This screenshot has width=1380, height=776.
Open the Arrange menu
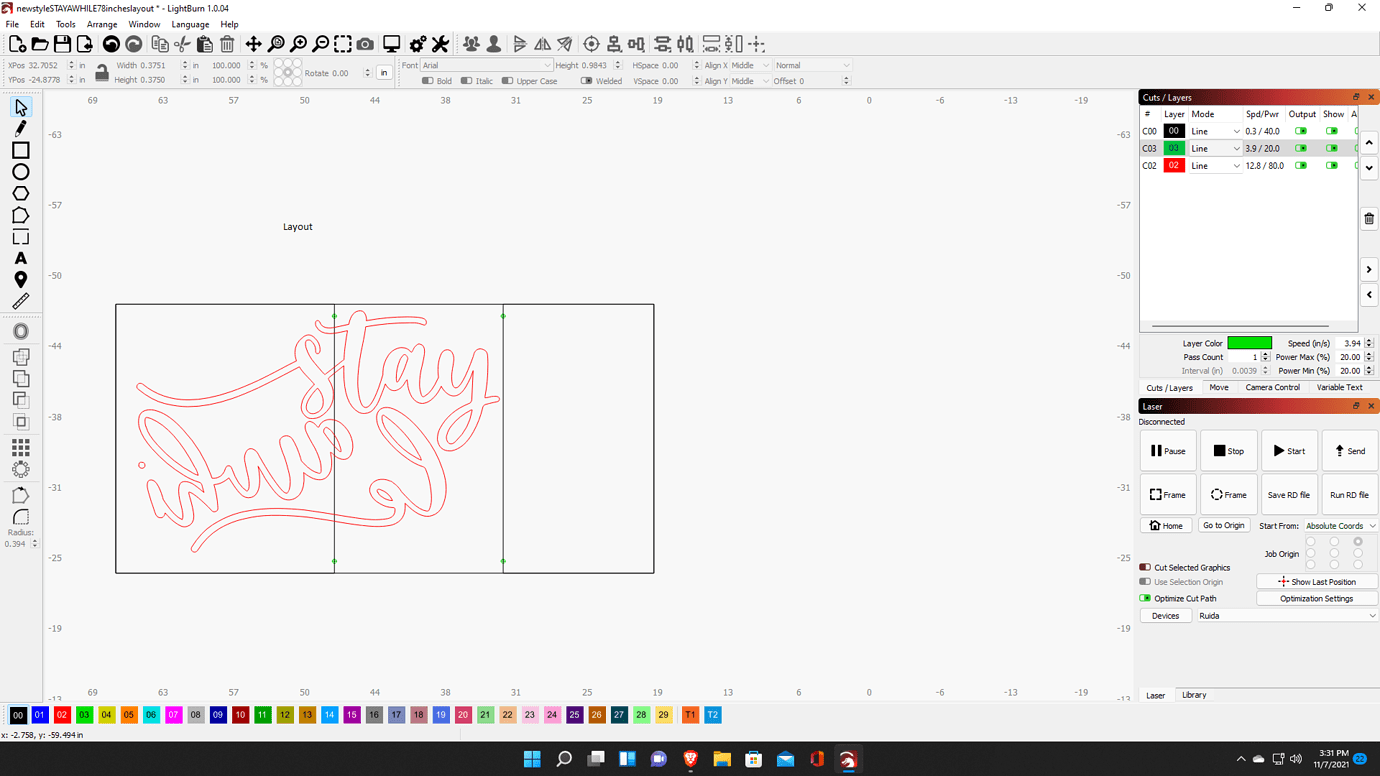point(102,24)
